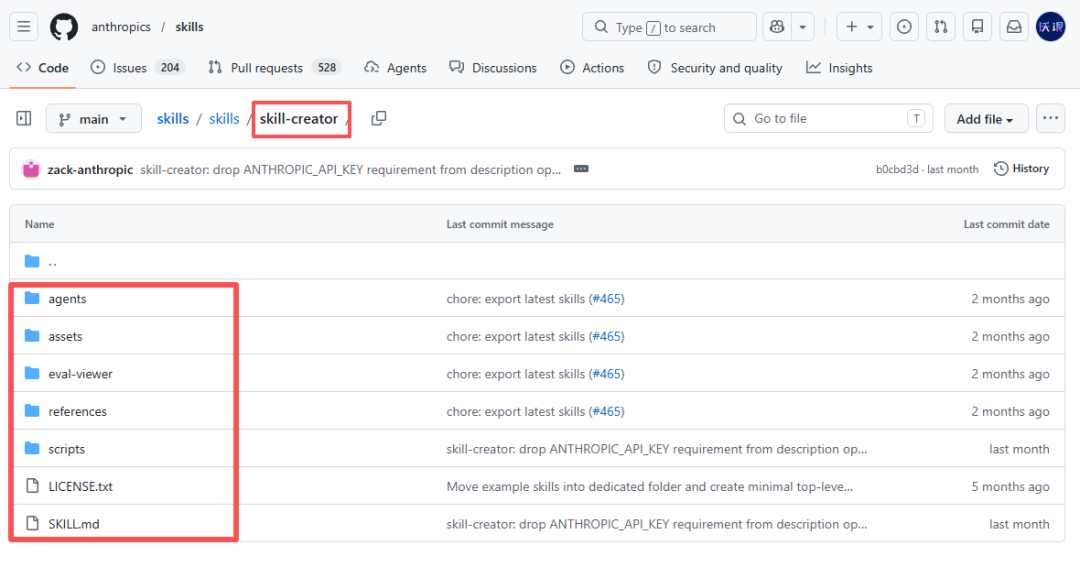1080x567 pixels.
Task: Switch to the Actions tab
Action: 592,68
